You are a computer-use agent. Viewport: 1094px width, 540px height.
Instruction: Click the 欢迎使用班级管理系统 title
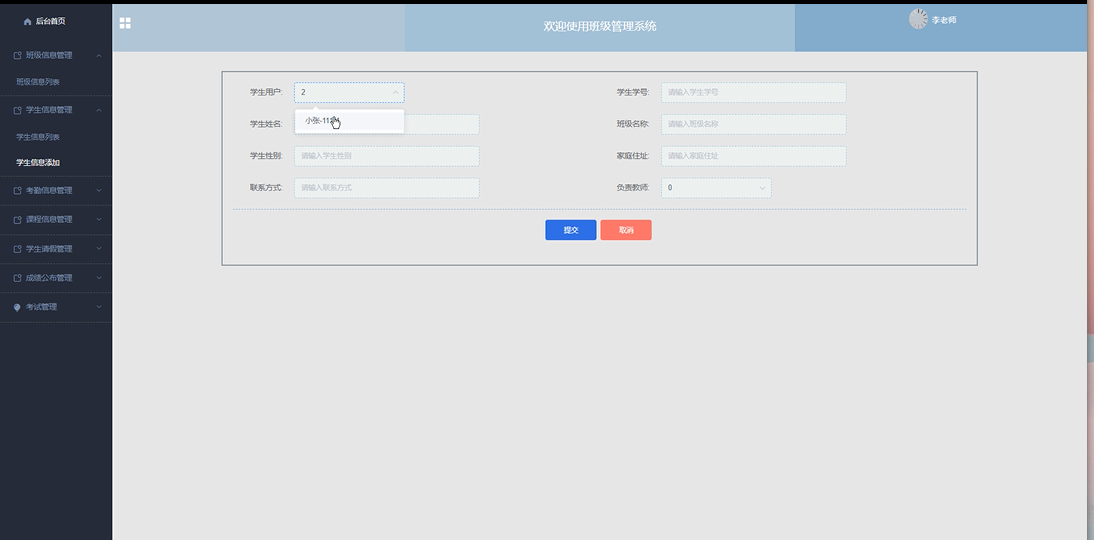coord(600,27)
